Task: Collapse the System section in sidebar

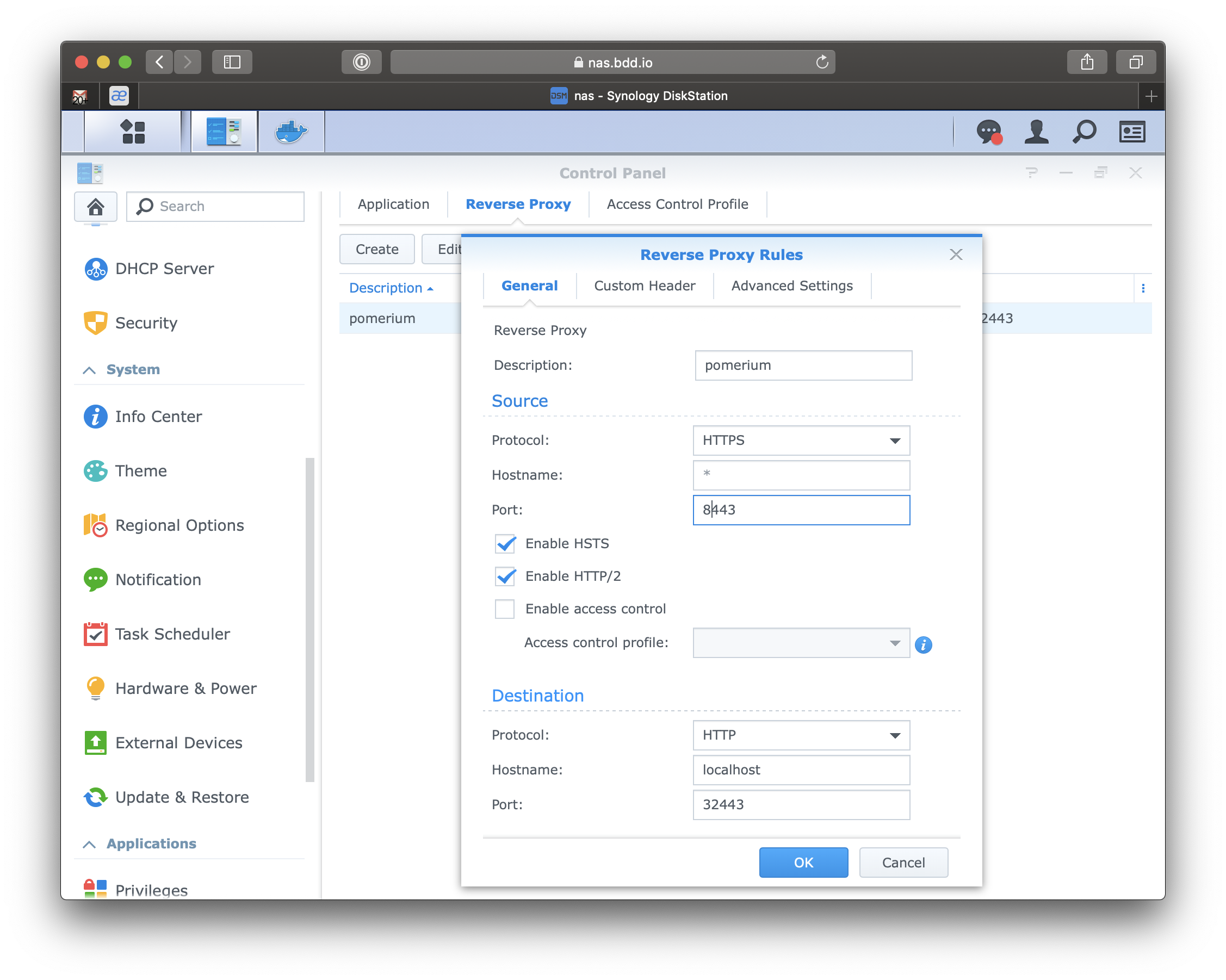Action: tap(89, 369)
